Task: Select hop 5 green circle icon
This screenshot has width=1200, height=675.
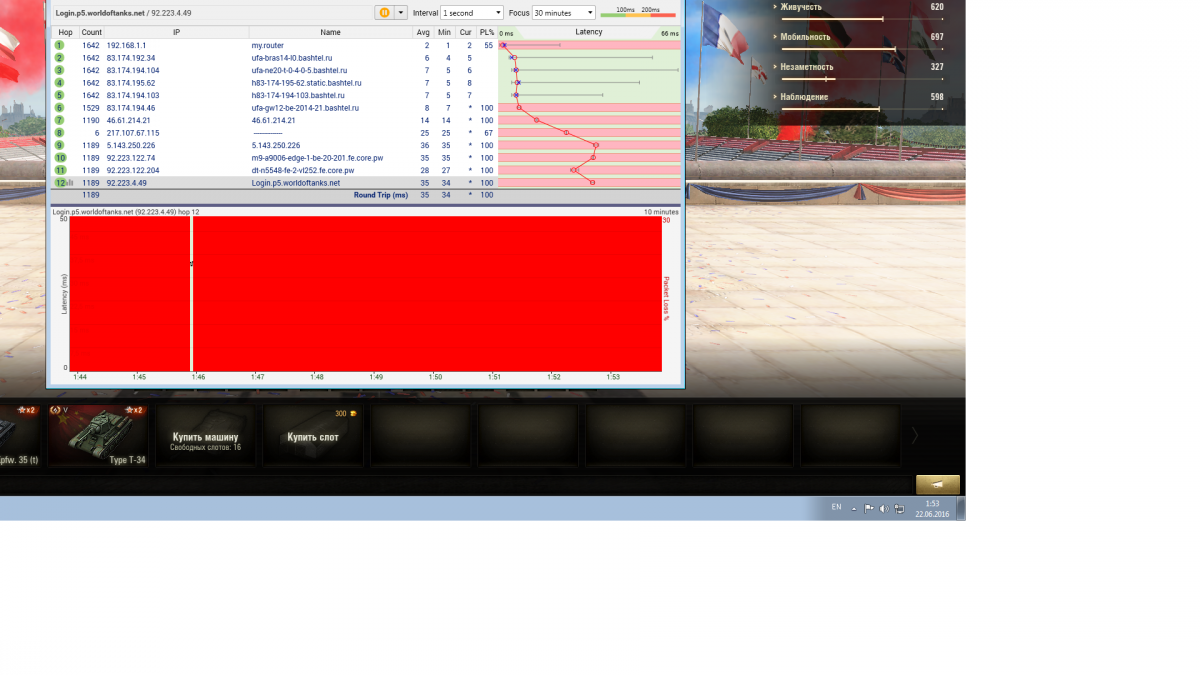Action: tap(60, 95)
